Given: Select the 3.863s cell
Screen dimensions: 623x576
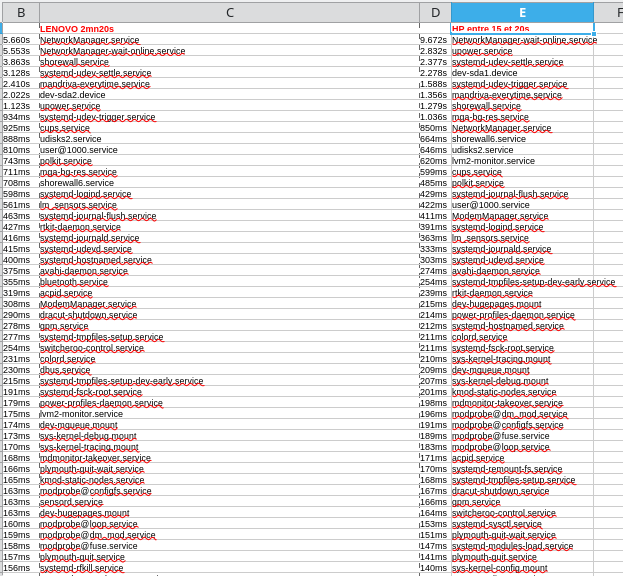Looking at the screenshot, I should (21, 62).
